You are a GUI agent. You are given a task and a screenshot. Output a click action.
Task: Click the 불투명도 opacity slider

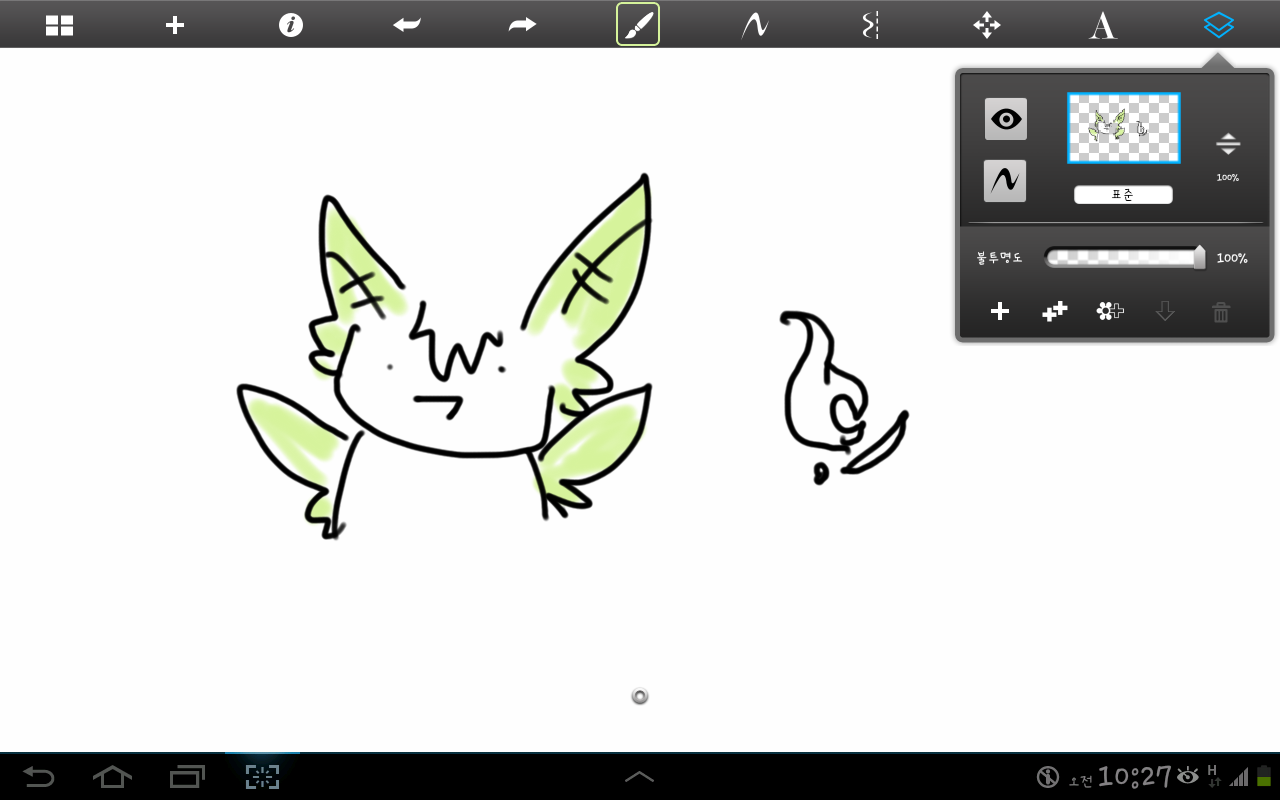[x=1123, y=258]
